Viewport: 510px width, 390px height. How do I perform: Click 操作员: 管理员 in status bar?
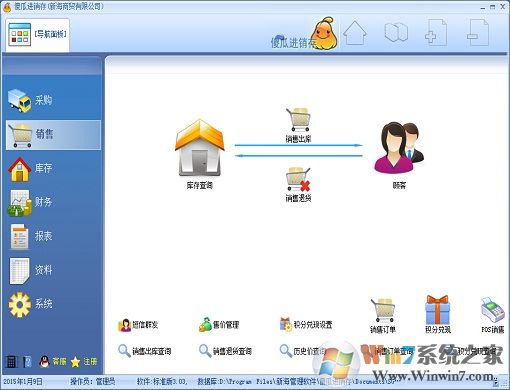(x=93, y=381)
